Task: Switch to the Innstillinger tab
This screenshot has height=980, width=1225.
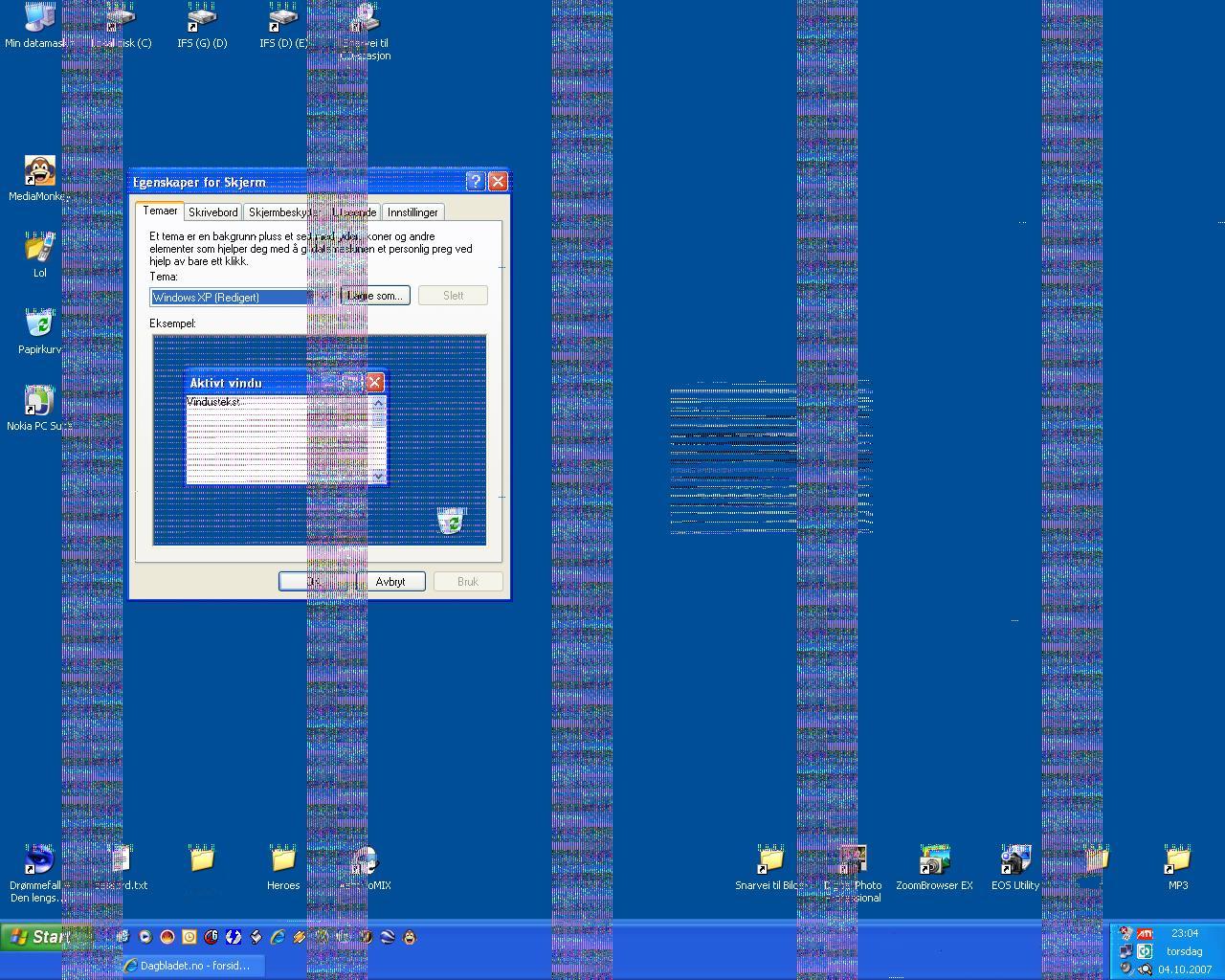Action: click(x=412, y=212)
